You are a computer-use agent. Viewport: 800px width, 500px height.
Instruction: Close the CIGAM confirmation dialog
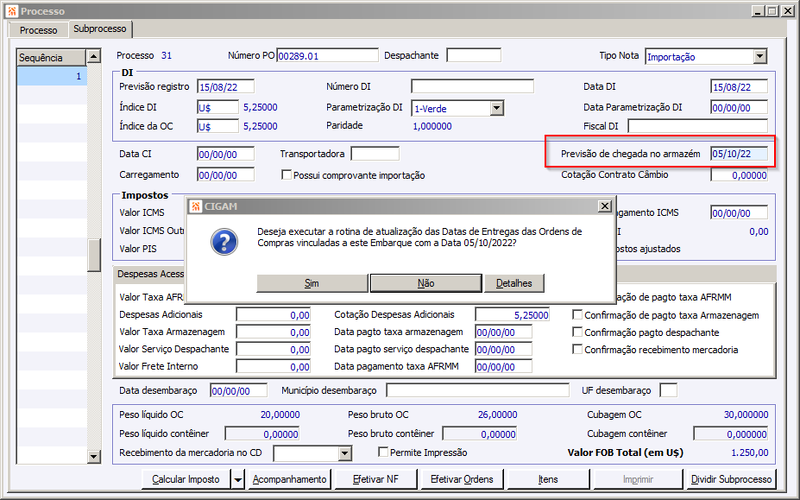(605, 206)
